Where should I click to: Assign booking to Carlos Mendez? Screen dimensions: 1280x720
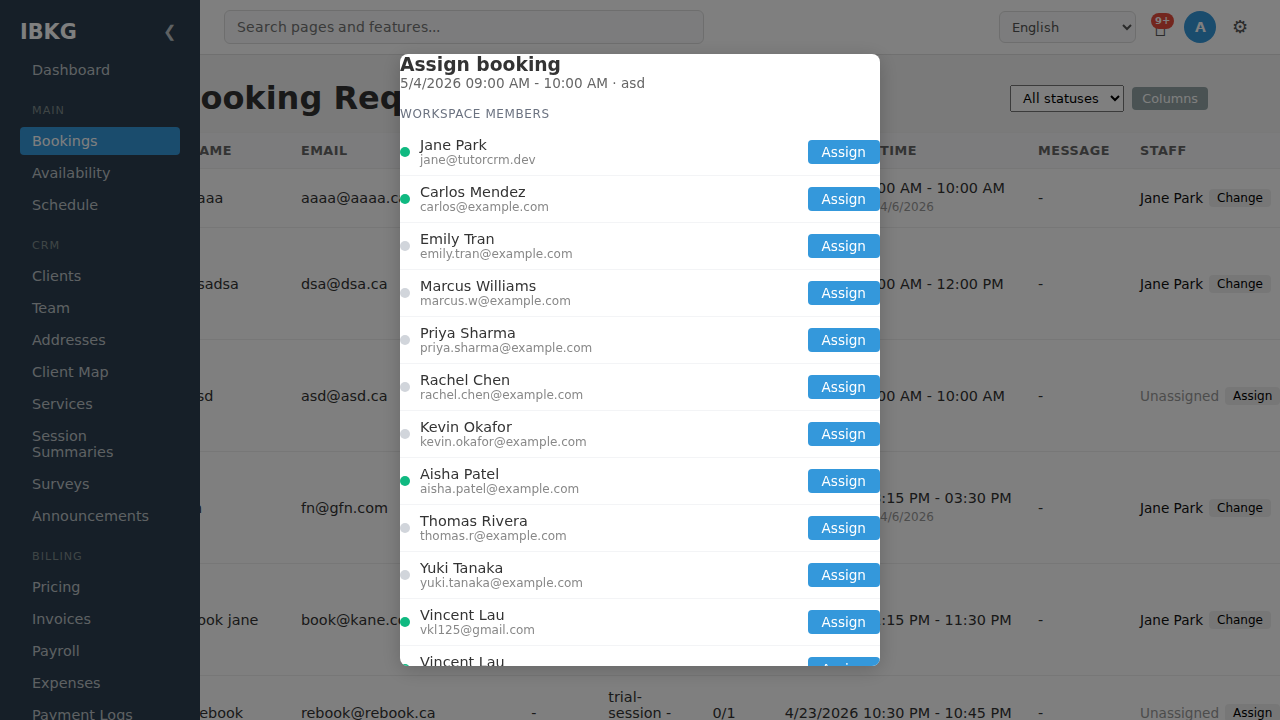[x=843, y=199]
